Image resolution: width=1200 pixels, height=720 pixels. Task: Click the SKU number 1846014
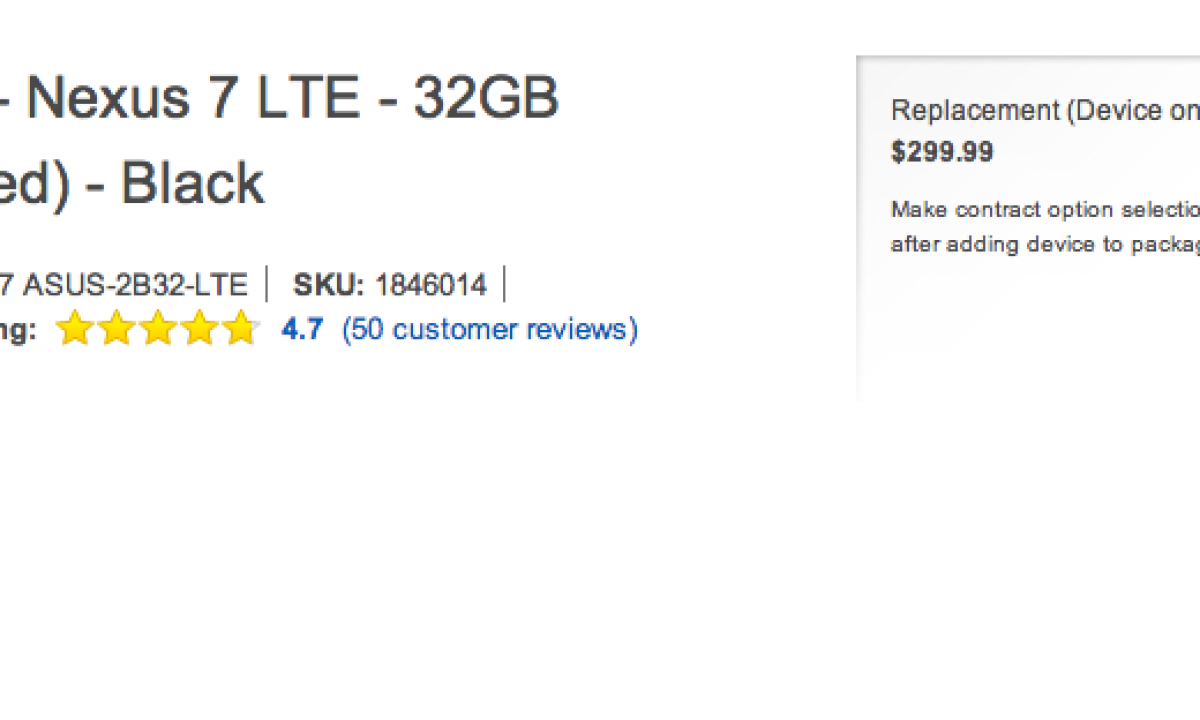[x=431, y=285]
